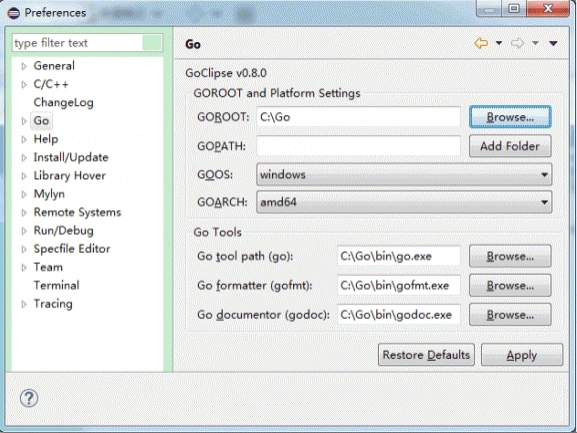The height and width of the screenshot is (433, 577).
Task: Open the help question mark icon
Action: point(29,398)
